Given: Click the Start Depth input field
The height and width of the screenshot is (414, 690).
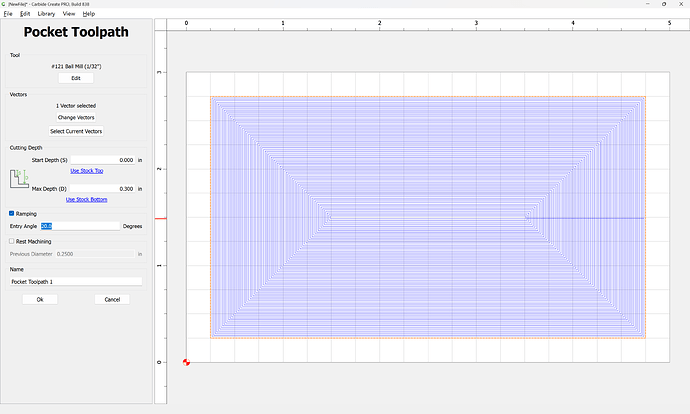Looking at the screenshot, I should pyautogui.click(x=103, y=160).
